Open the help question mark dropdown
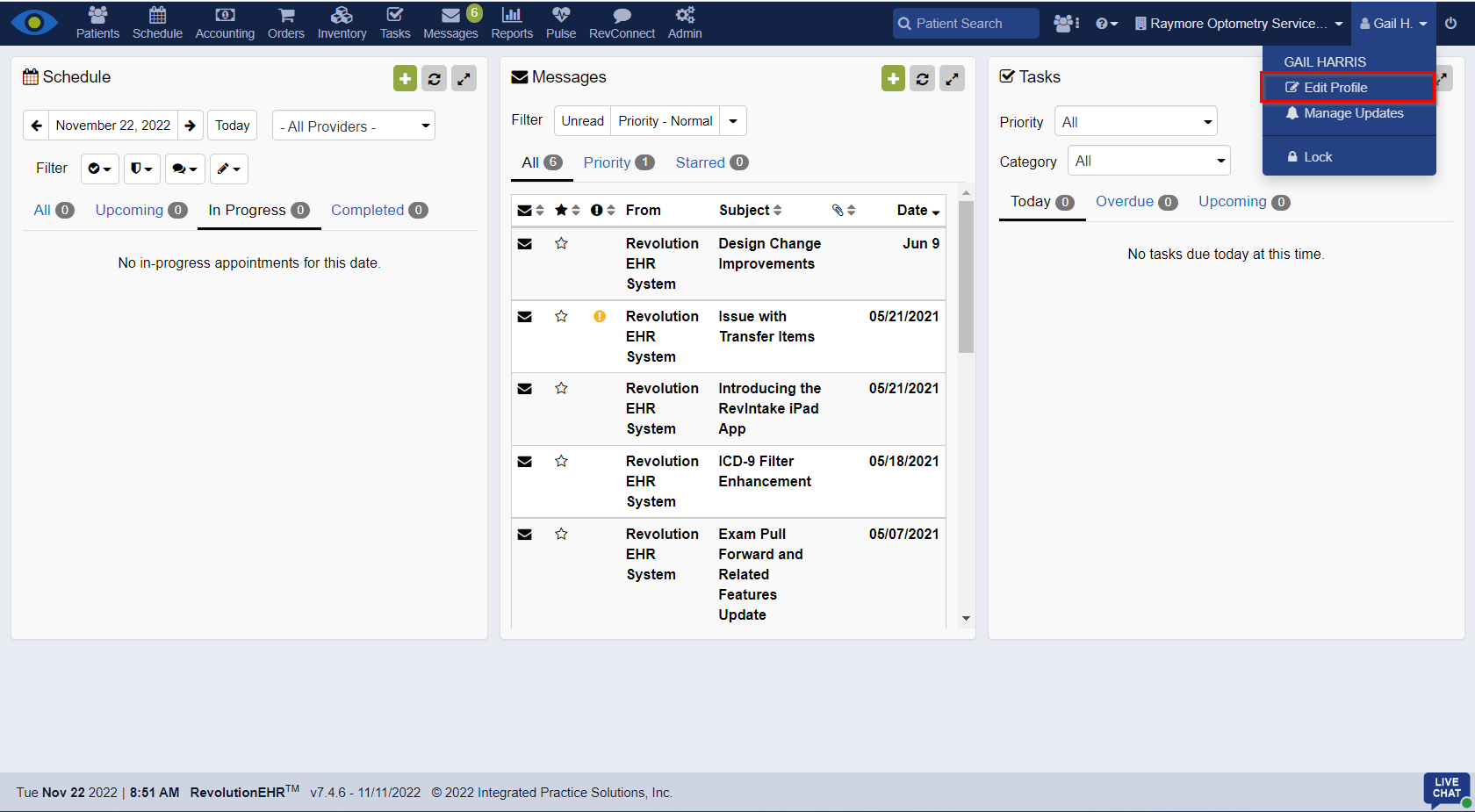Image resolution: width=1475 pixels, height=812 pixels. [1106, 24]
